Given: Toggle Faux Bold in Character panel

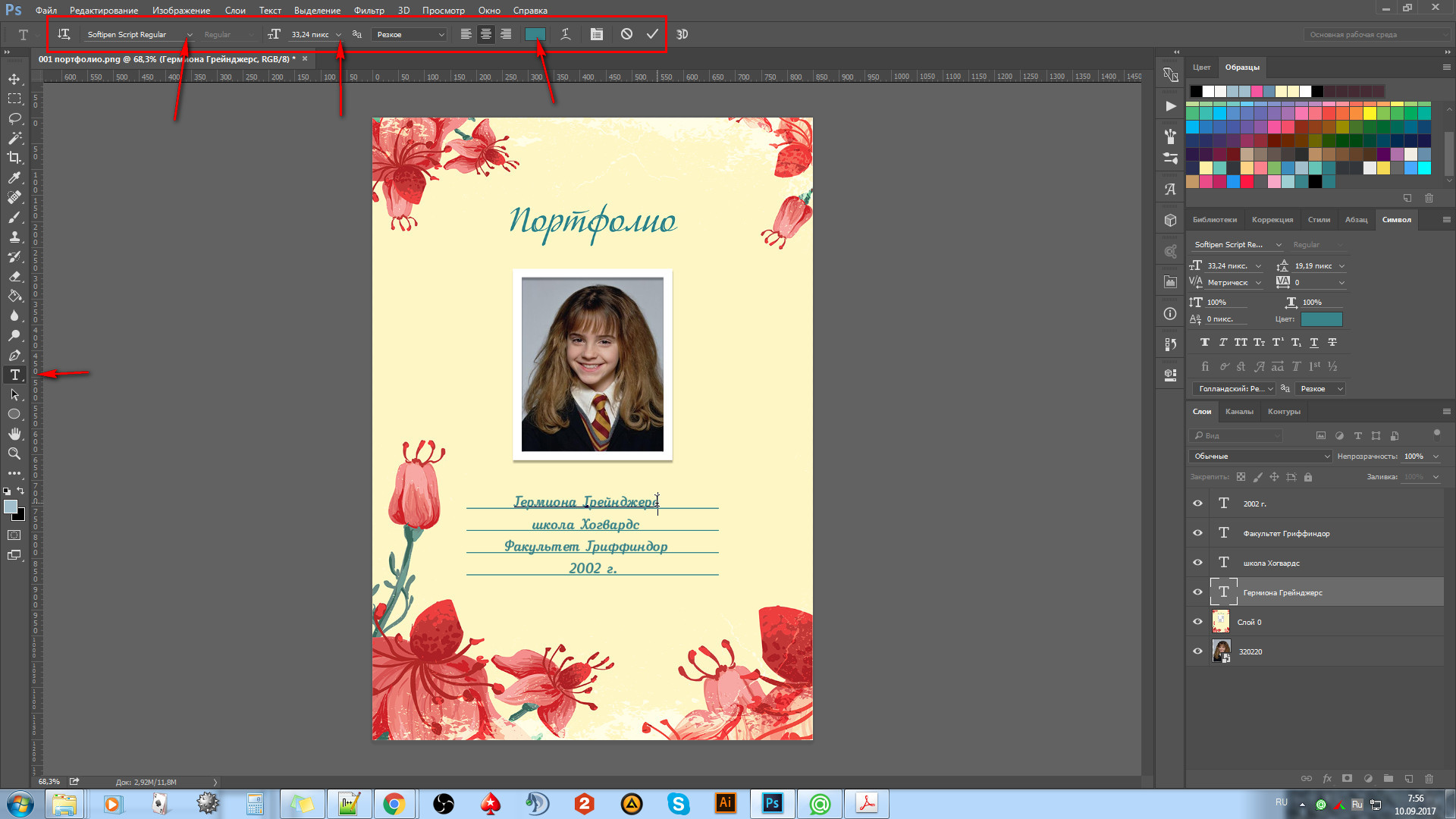Looking at the screenshot, I should [1205, 343].
